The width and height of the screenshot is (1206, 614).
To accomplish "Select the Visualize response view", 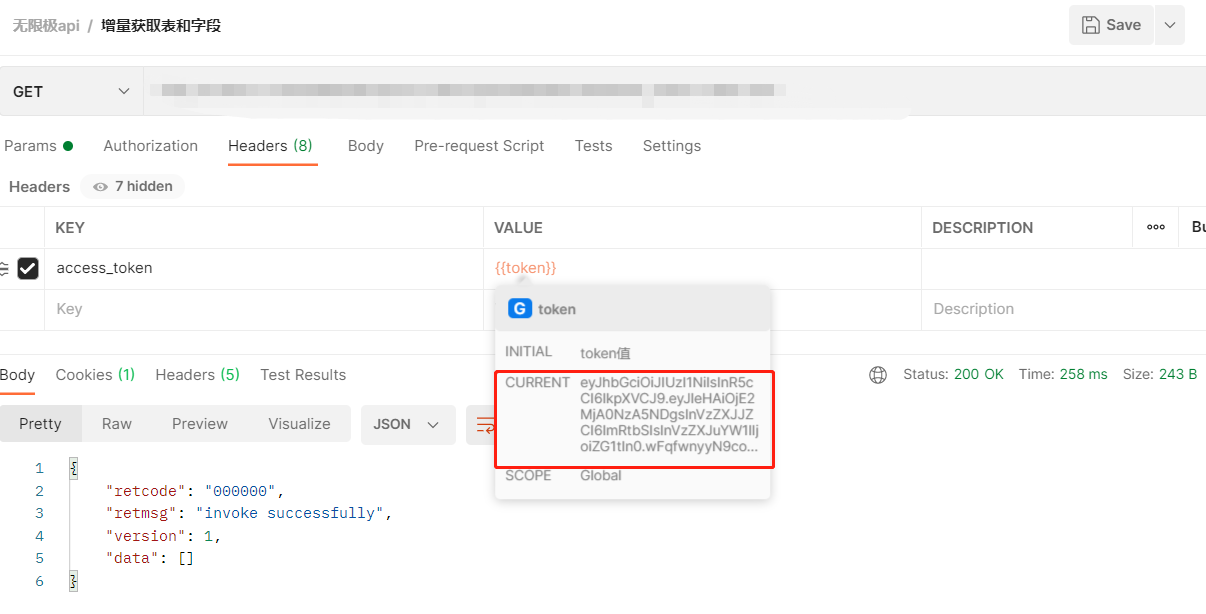I will pyautogui.click(x=299, y=424).
